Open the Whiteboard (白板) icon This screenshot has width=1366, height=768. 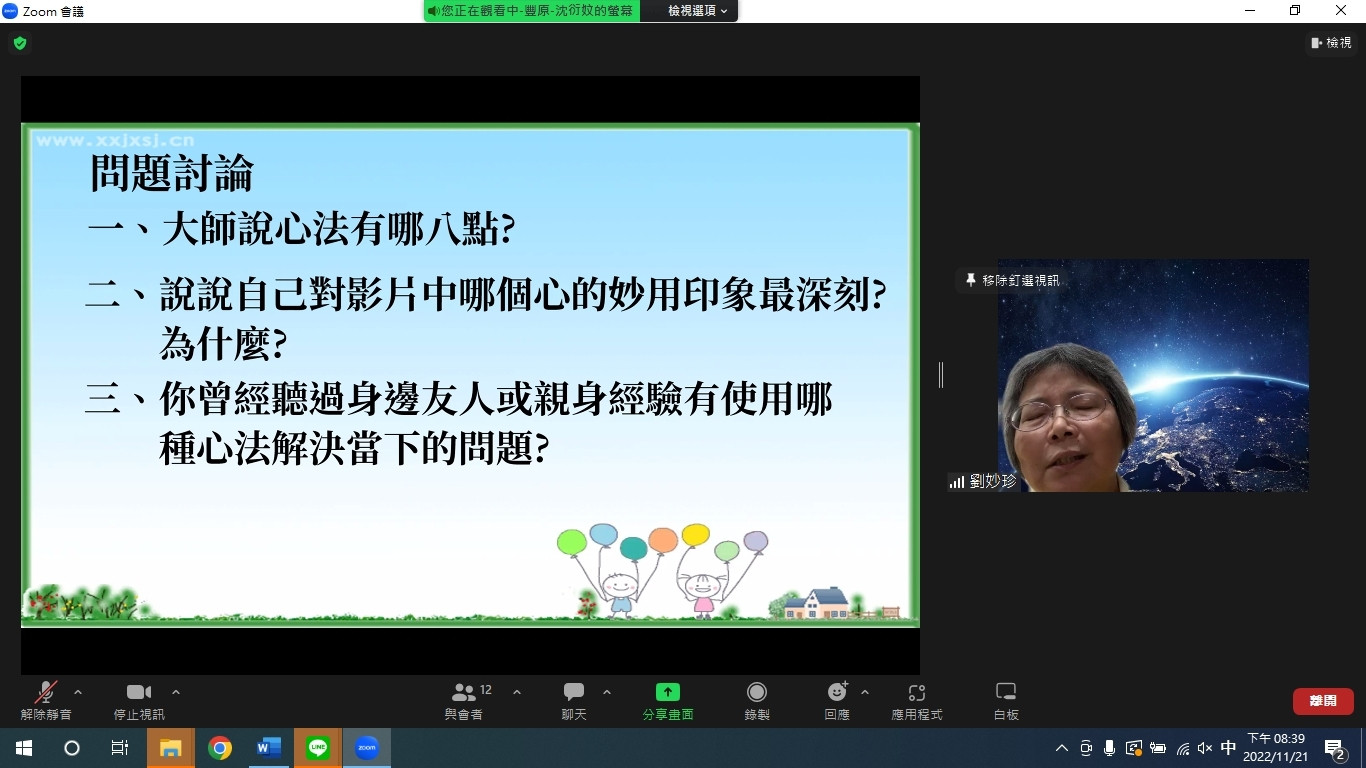tap(1006, 692)
